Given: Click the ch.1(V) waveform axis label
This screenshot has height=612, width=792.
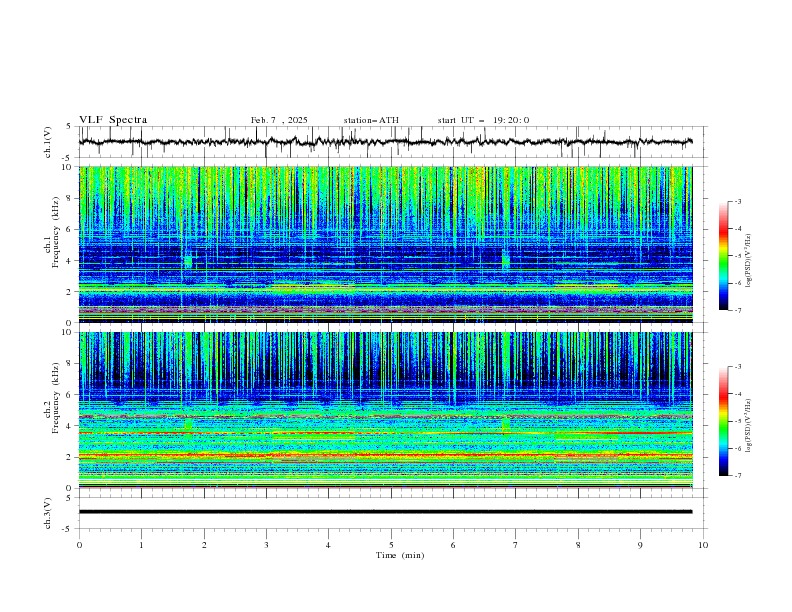Looking at the screenshot, I should [48, 142].
